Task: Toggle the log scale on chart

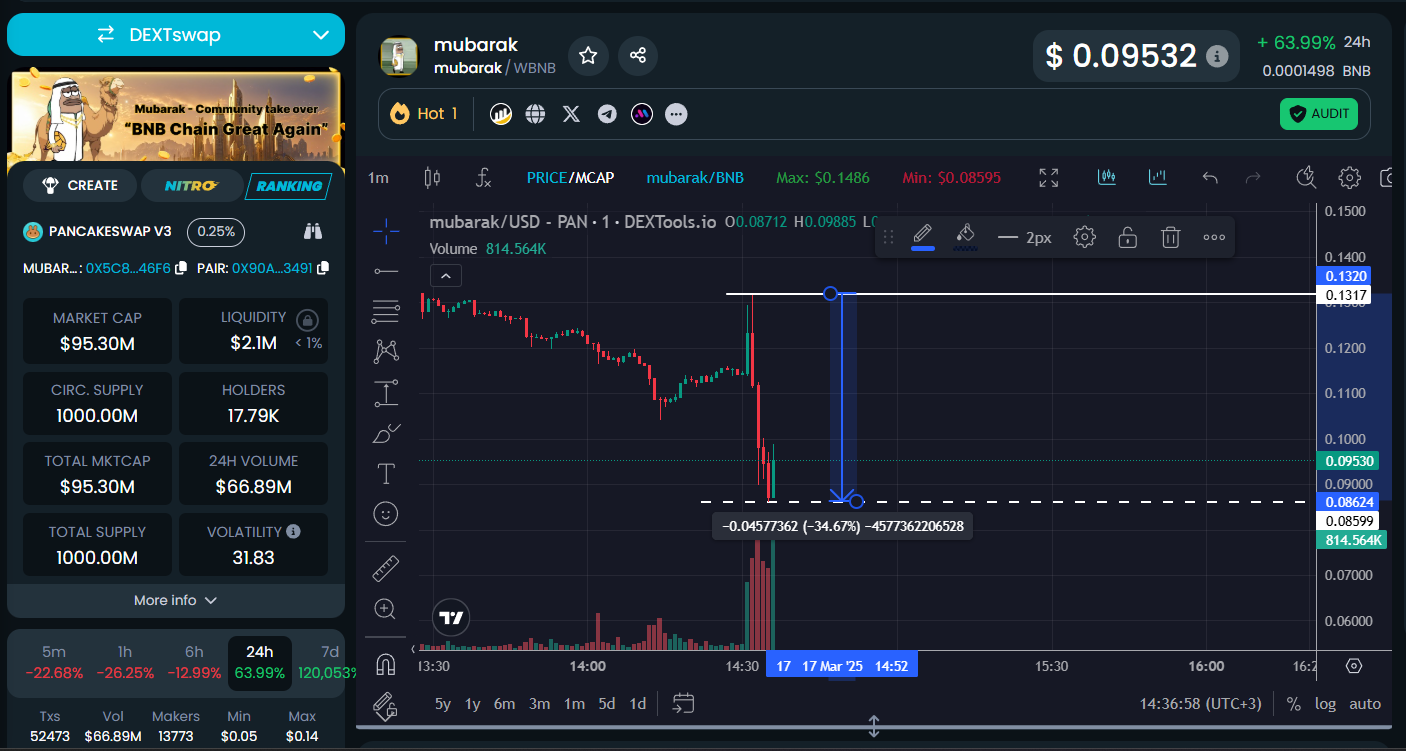Action: coord(1325,704)
